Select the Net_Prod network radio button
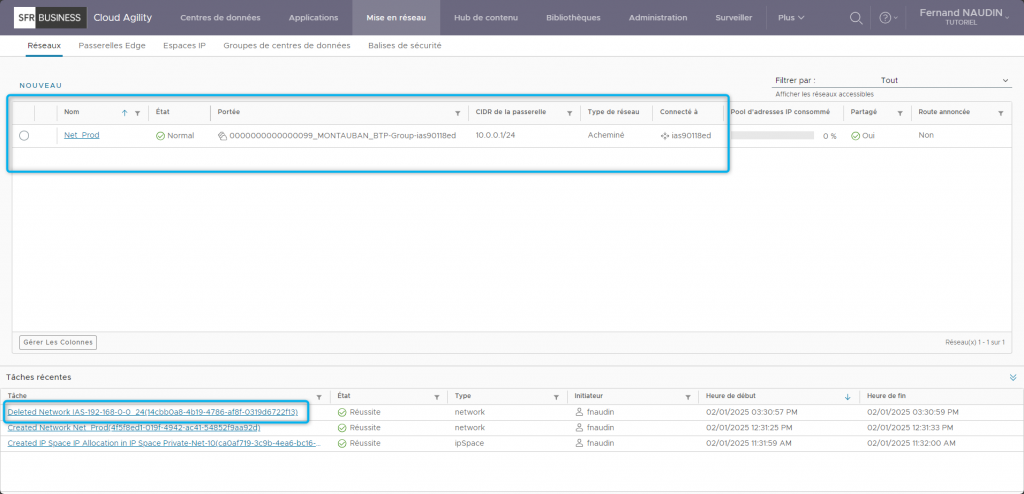This screenshot has height=494, width=1024. [x=24, y=136]
